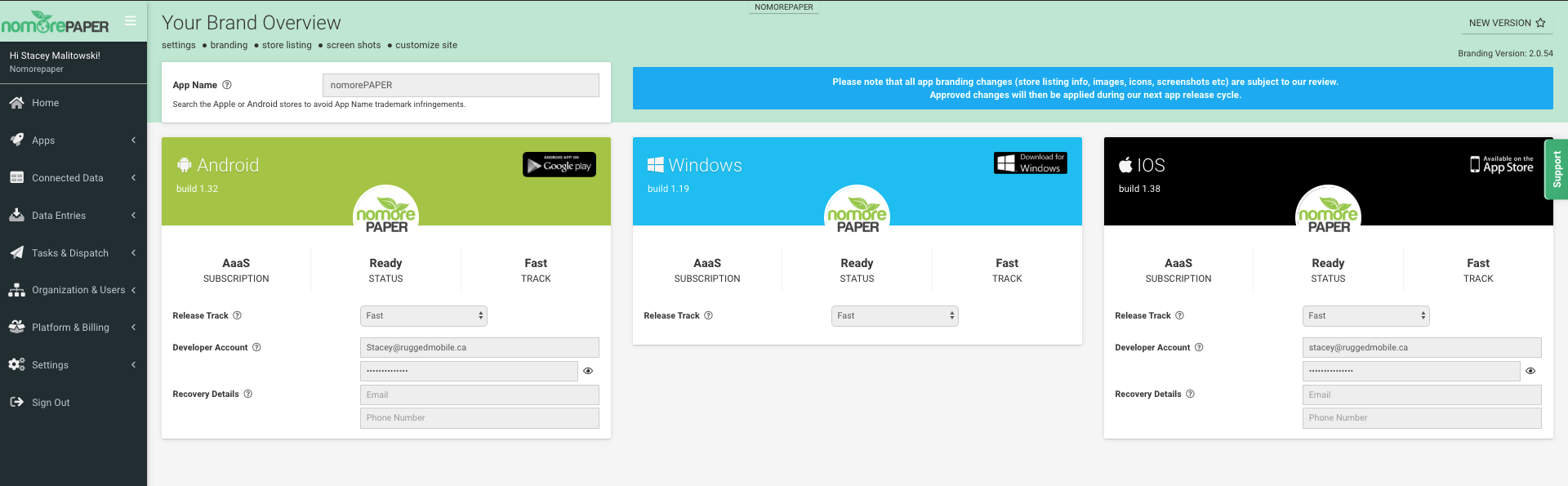Go to Home in the sidebar
This screenshot has width=1568, height=486.
coord(73,103)
